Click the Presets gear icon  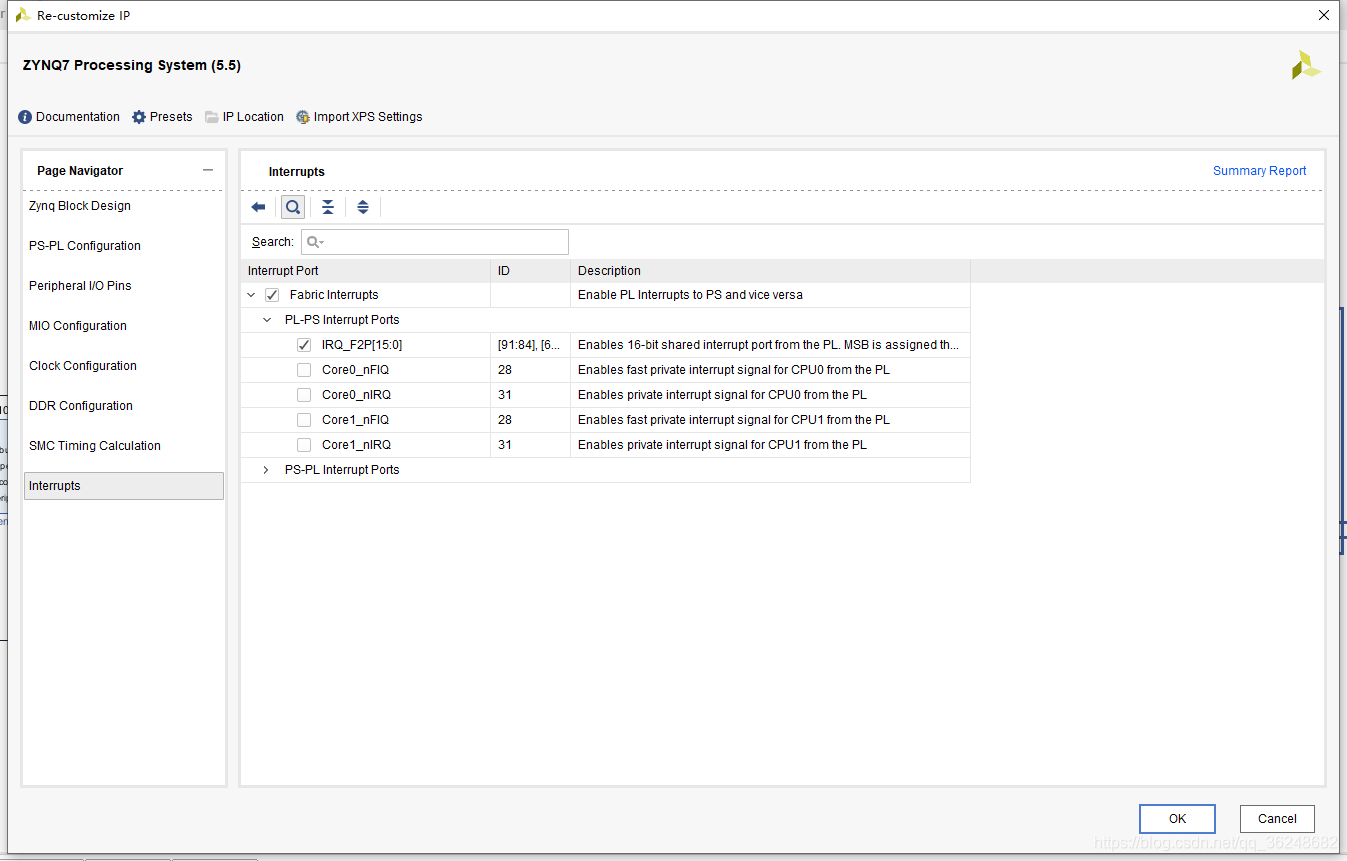coord(139,117)
